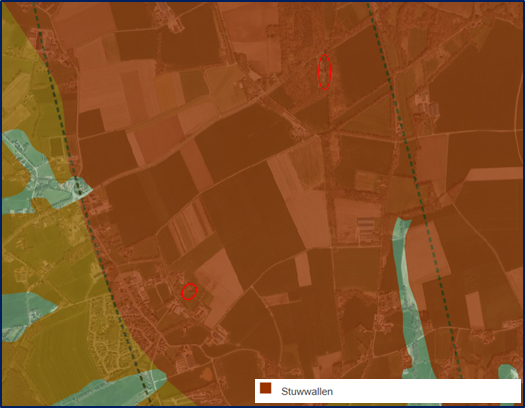Select the striped light-and-dark strip field
525x408 pixels.
click(x=191, y=226)
